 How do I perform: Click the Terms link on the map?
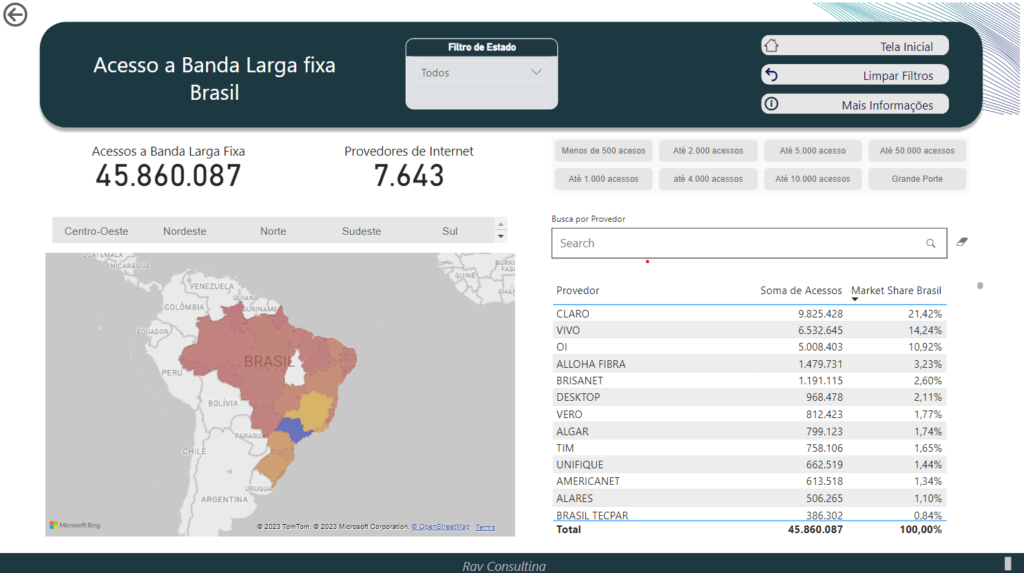coord(485,527)
